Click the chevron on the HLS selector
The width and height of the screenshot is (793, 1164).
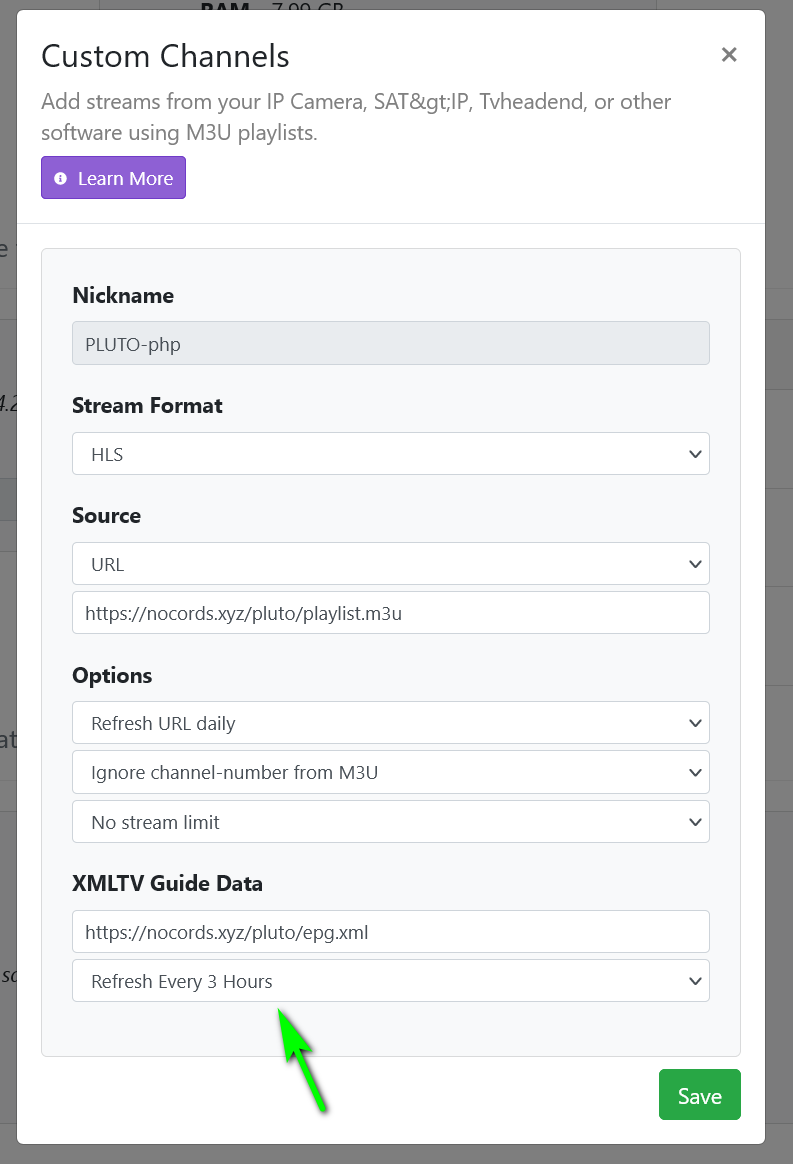coord(695,453)
